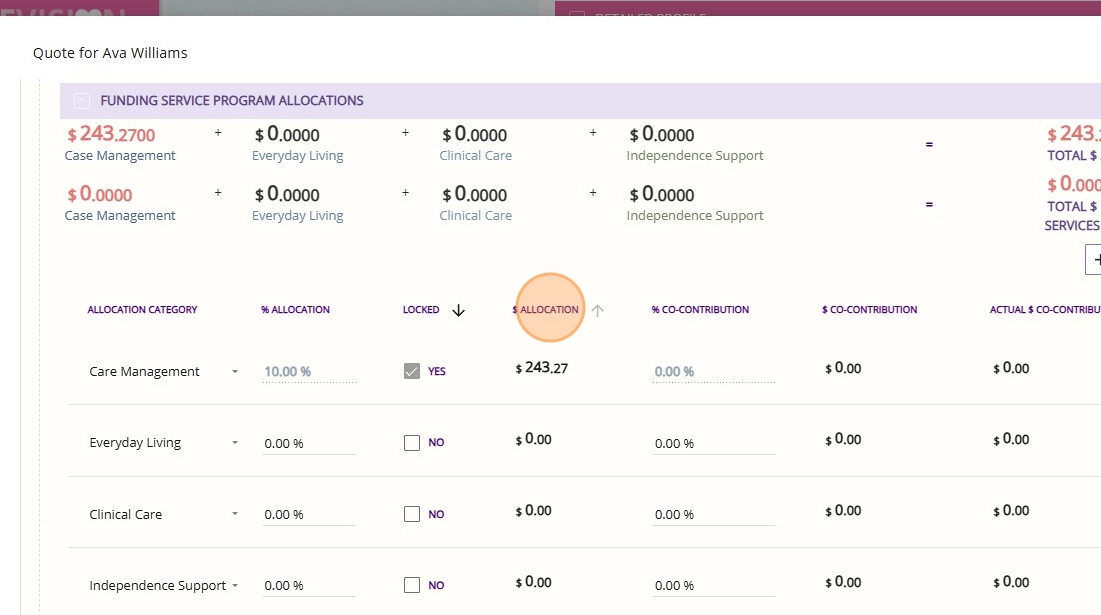Edit Everyday Living % allocation field
This screenshot has width=1101, height=615.
coord(309,444)
